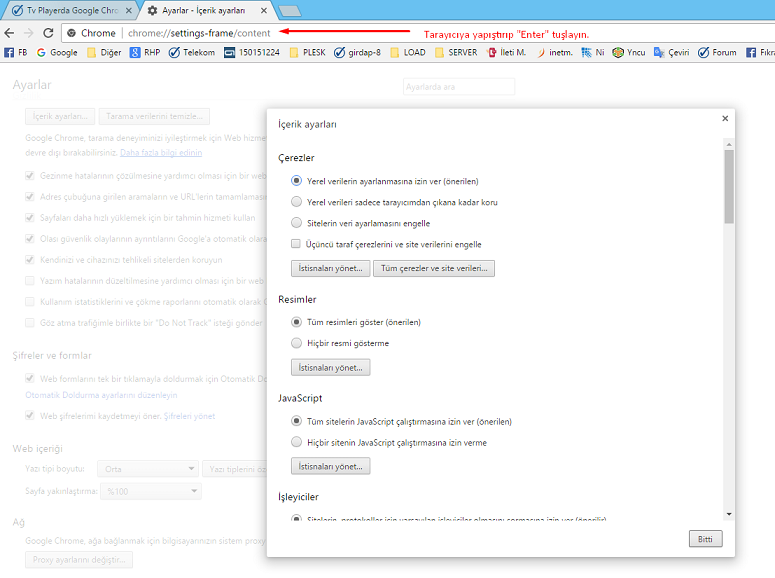Click 'Tüm çerezler ve site verileri...' button
775x578 pixels.
click(x=434, y=268)
